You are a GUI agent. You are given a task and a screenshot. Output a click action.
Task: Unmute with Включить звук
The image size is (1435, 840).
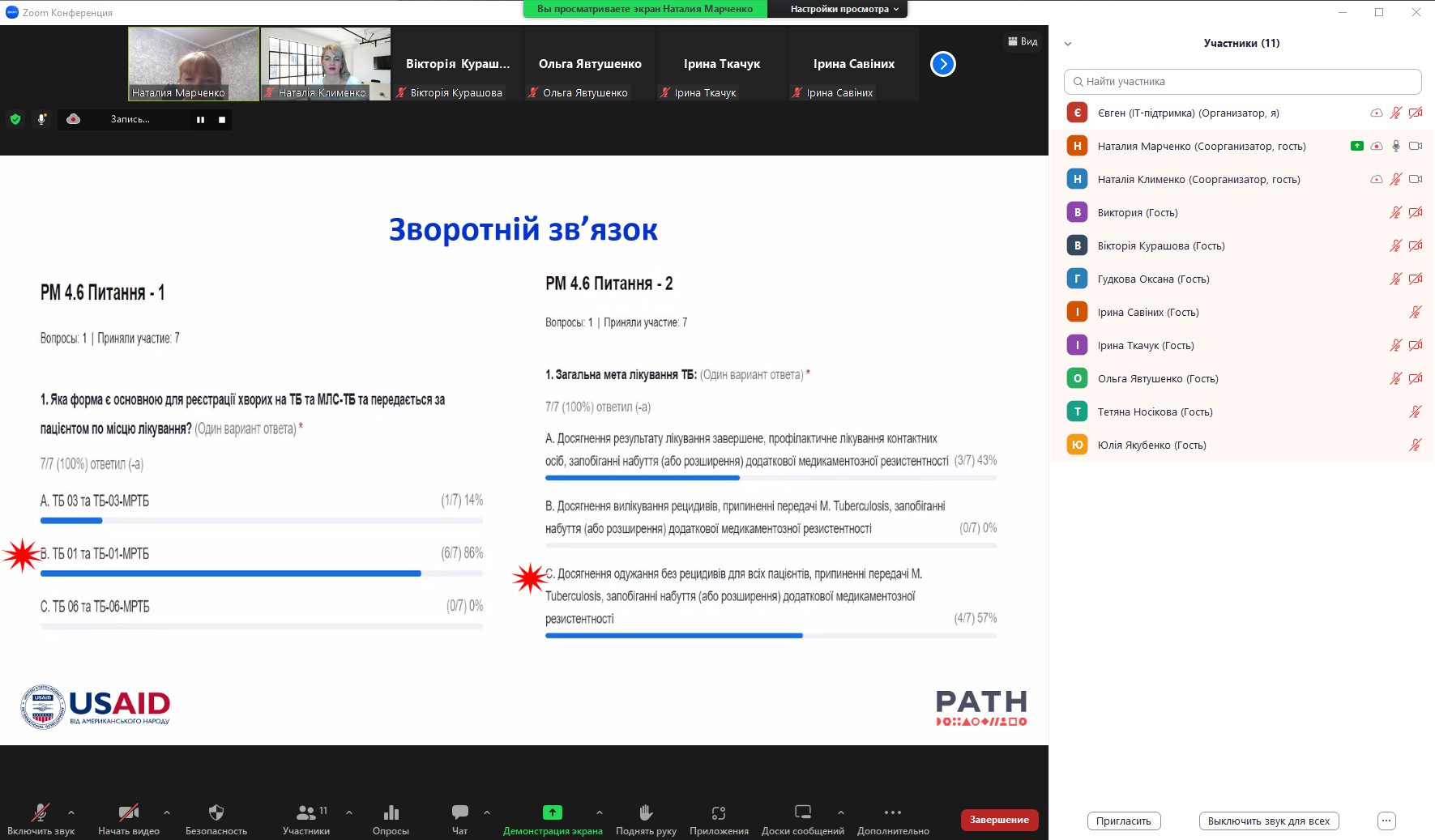[x=40, y=812]
